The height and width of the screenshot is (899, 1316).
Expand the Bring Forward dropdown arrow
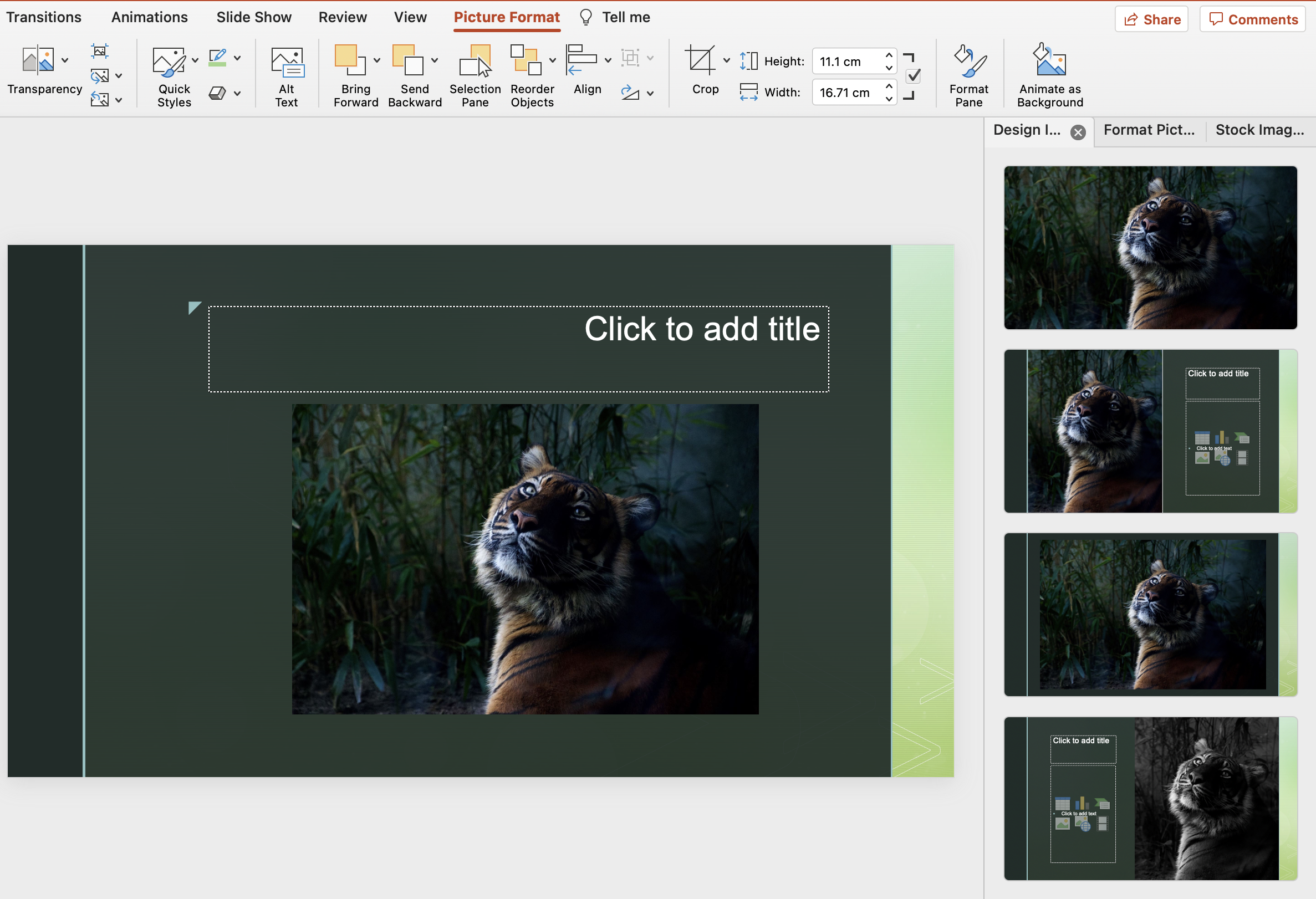[x=377, y=60]
